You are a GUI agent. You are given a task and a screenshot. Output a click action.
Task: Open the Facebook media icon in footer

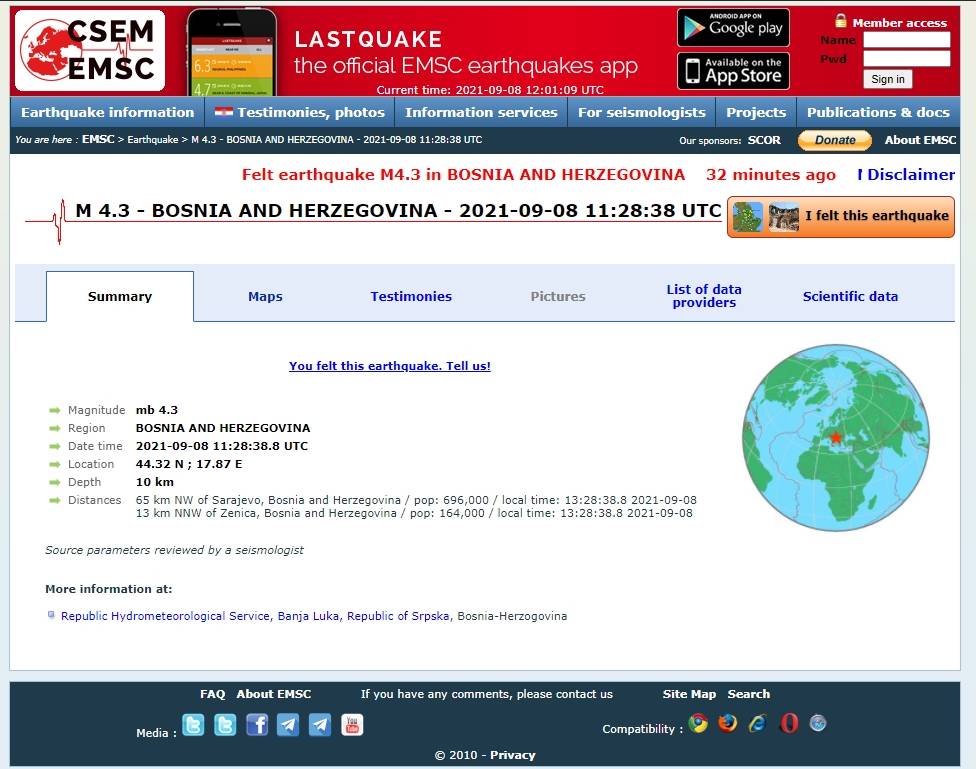tap(257, 725)
